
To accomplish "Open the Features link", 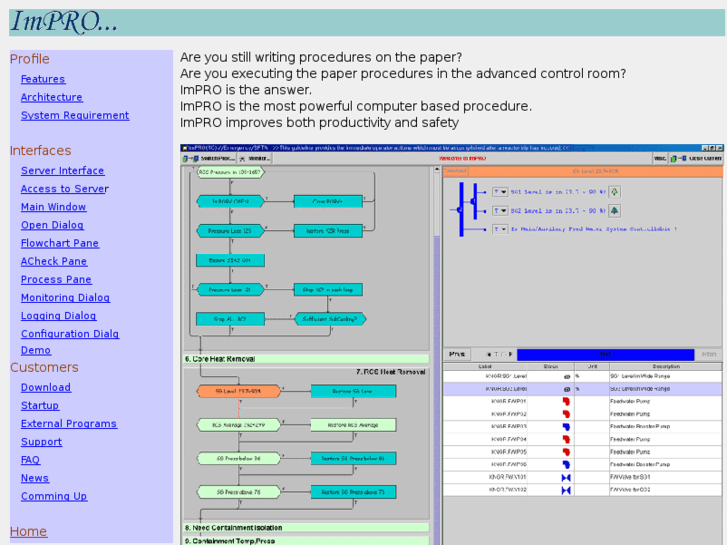I will (x=43, y=79).
